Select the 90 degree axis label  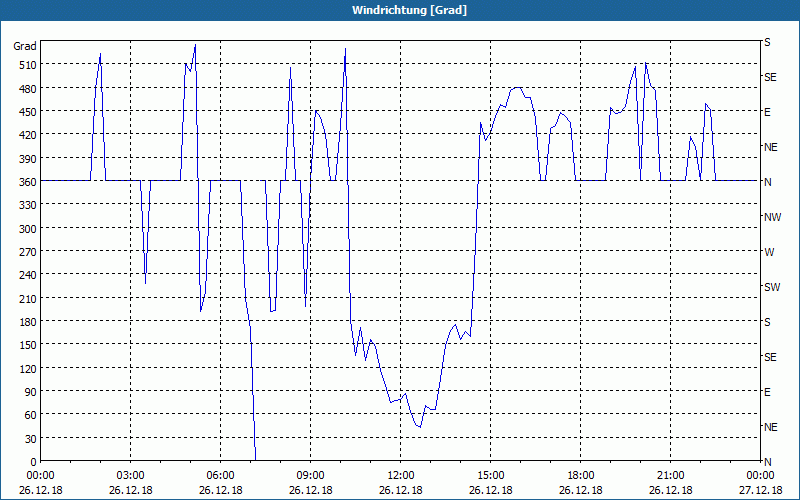[31, 391]
